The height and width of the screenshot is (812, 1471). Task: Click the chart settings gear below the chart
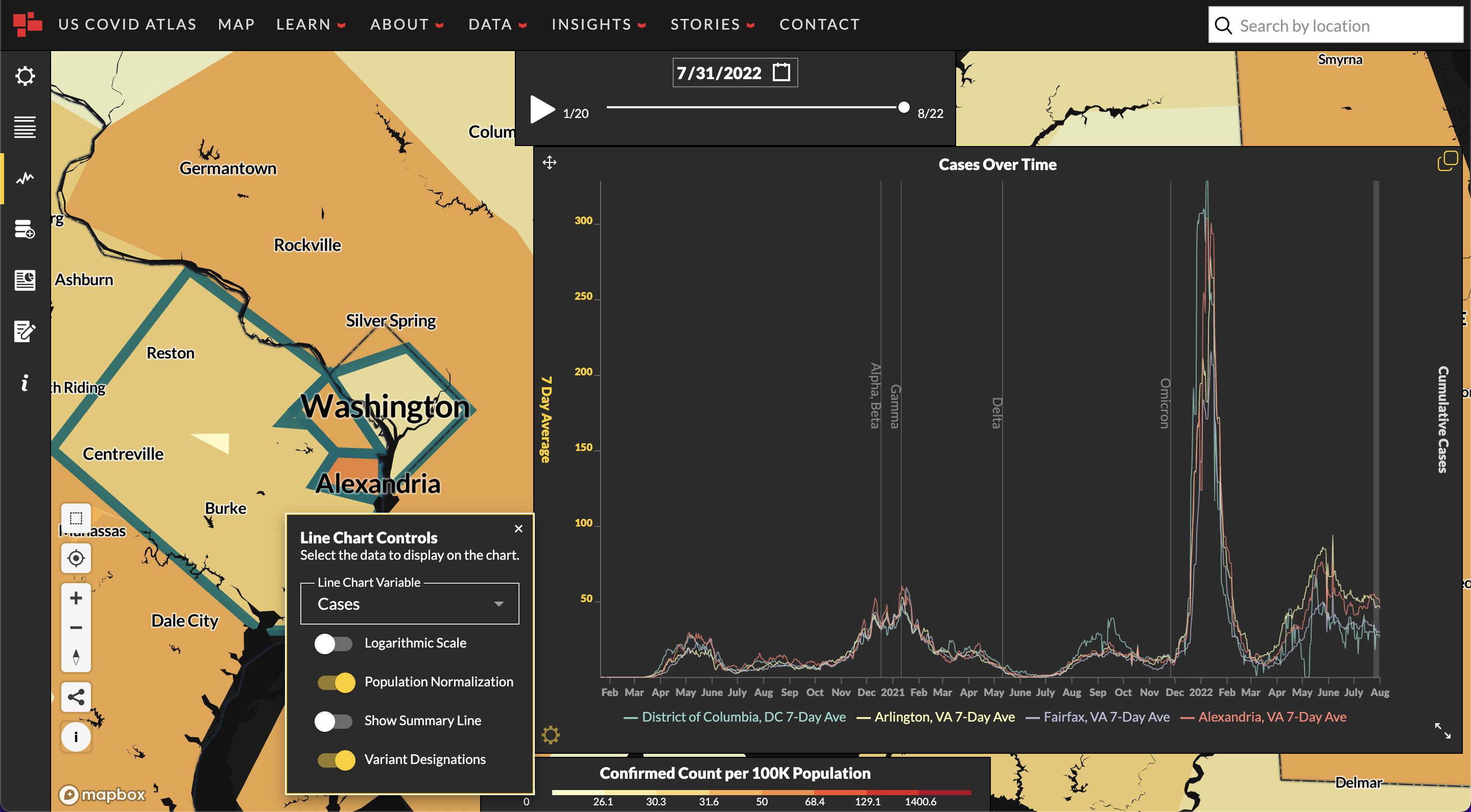551,734
